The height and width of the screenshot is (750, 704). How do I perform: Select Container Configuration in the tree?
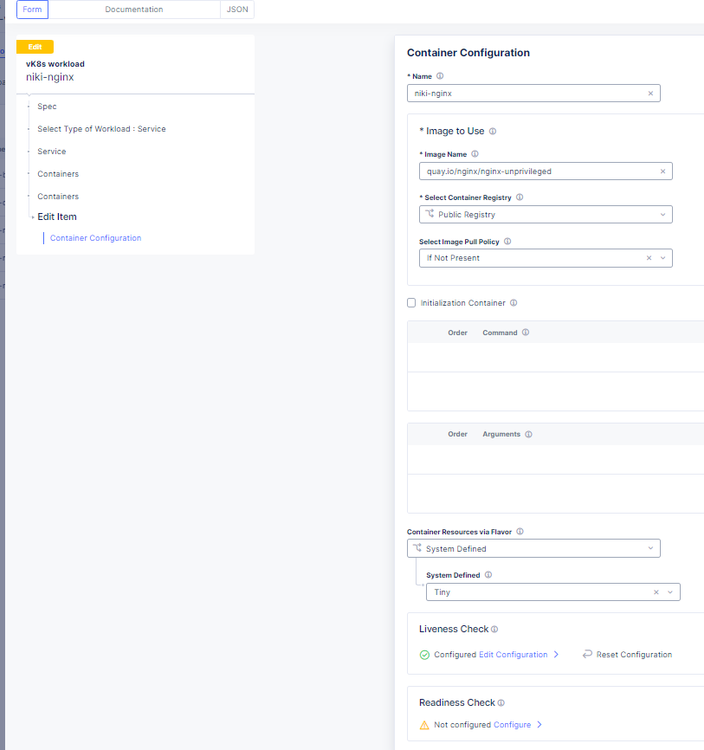(x=96, y=238)
